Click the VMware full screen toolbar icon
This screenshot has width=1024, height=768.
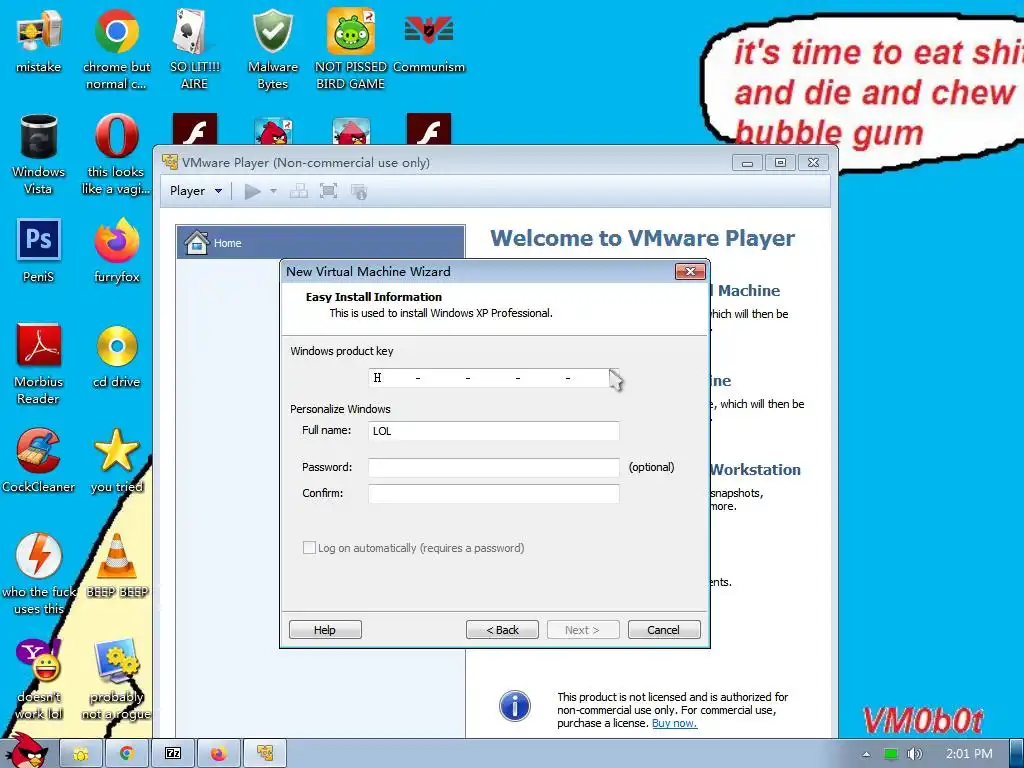click(x=328, y=191)
